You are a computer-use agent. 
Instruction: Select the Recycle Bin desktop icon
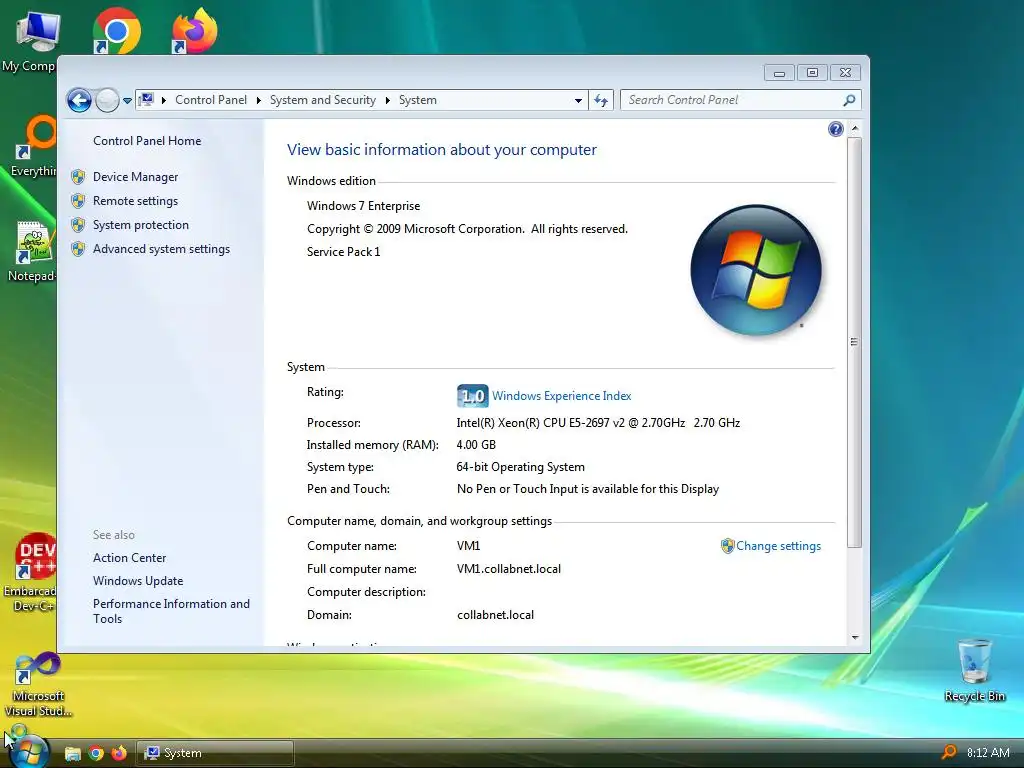coord(974,671)
